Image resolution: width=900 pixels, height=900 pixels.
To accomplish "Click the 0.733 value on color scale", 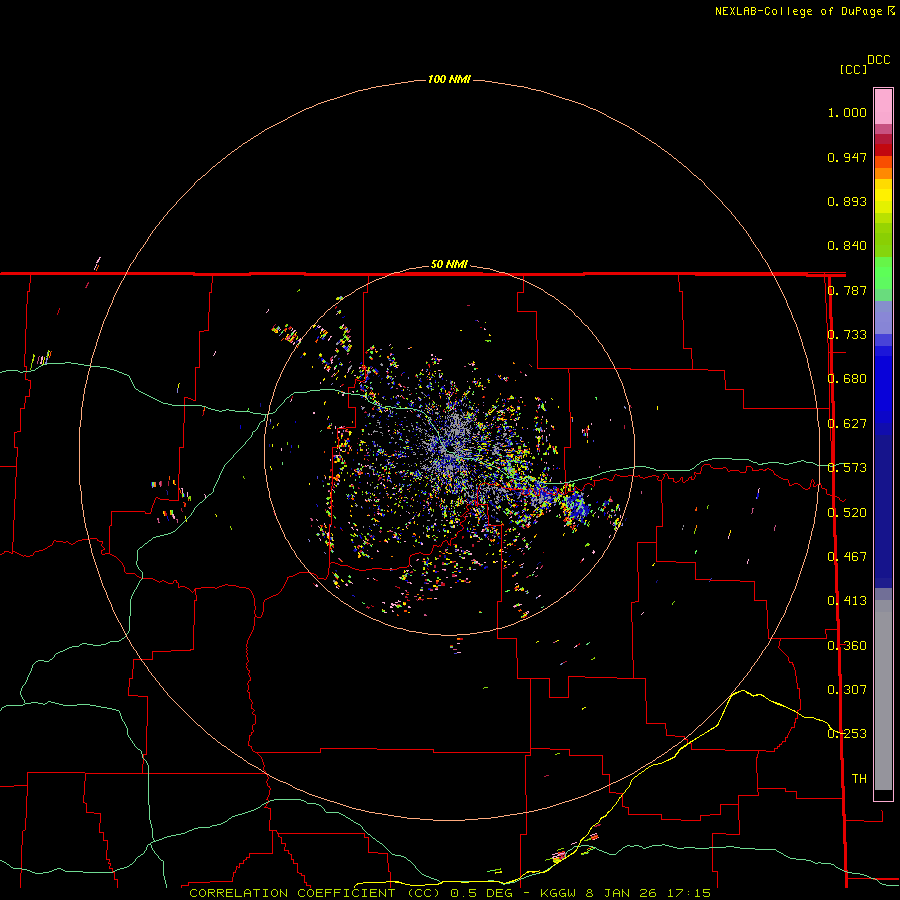I will pyautogui.click(x=847, y=335).
